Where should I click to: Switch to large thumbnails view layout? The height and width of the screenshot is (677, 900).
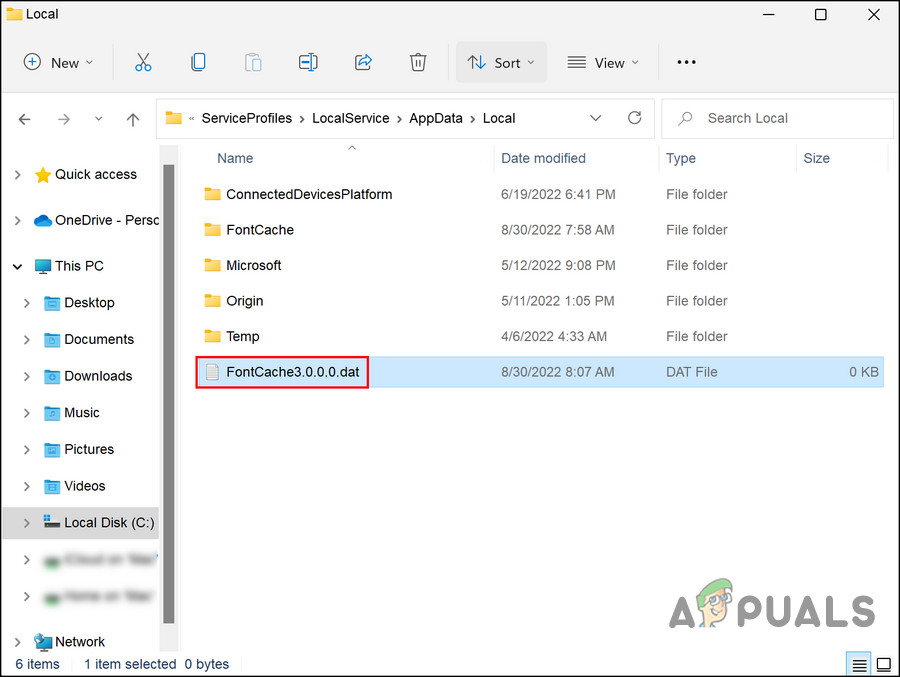tap(884, 663)
